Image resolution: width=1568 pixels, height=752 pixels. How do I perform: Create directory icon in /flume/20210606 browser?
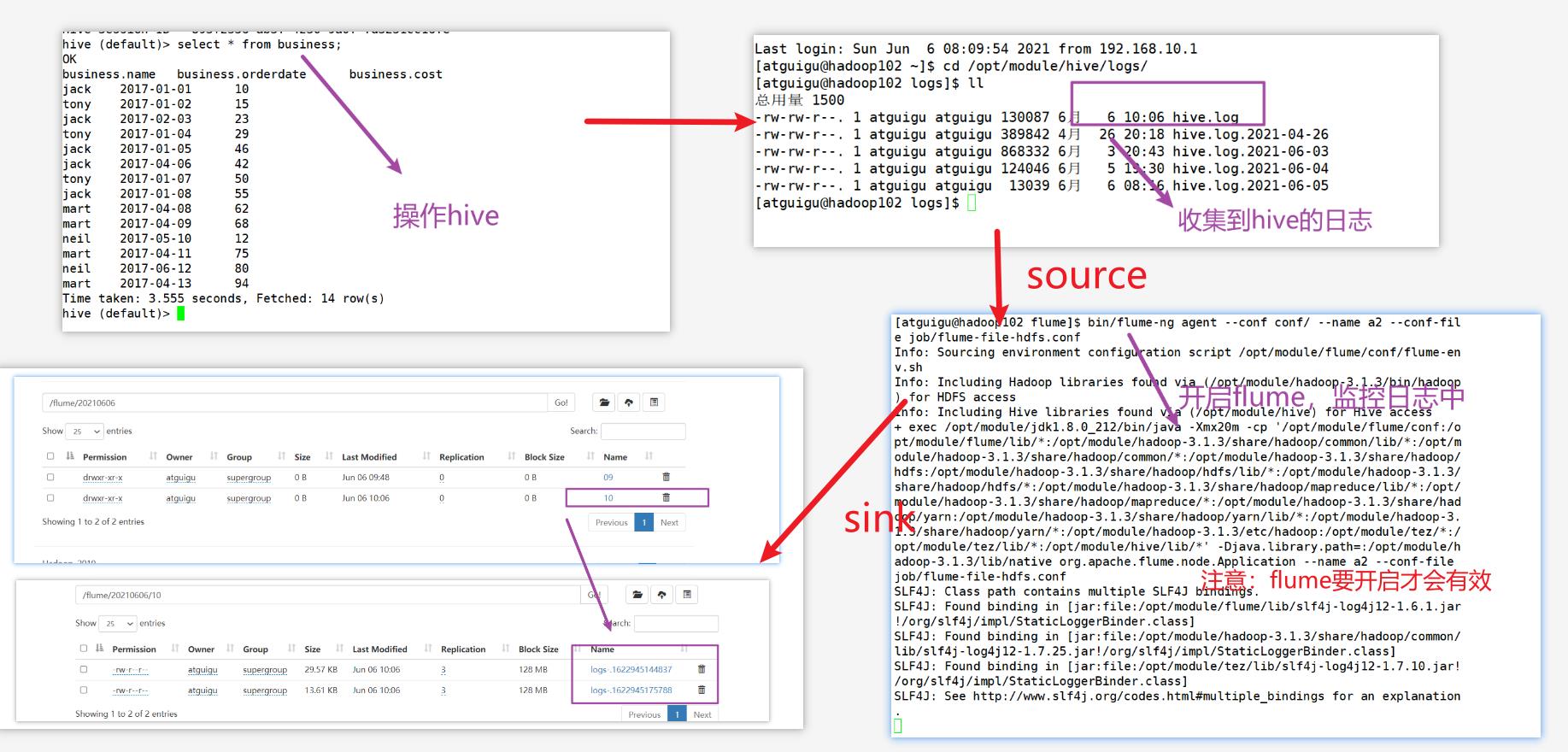(x=605, y=402)
